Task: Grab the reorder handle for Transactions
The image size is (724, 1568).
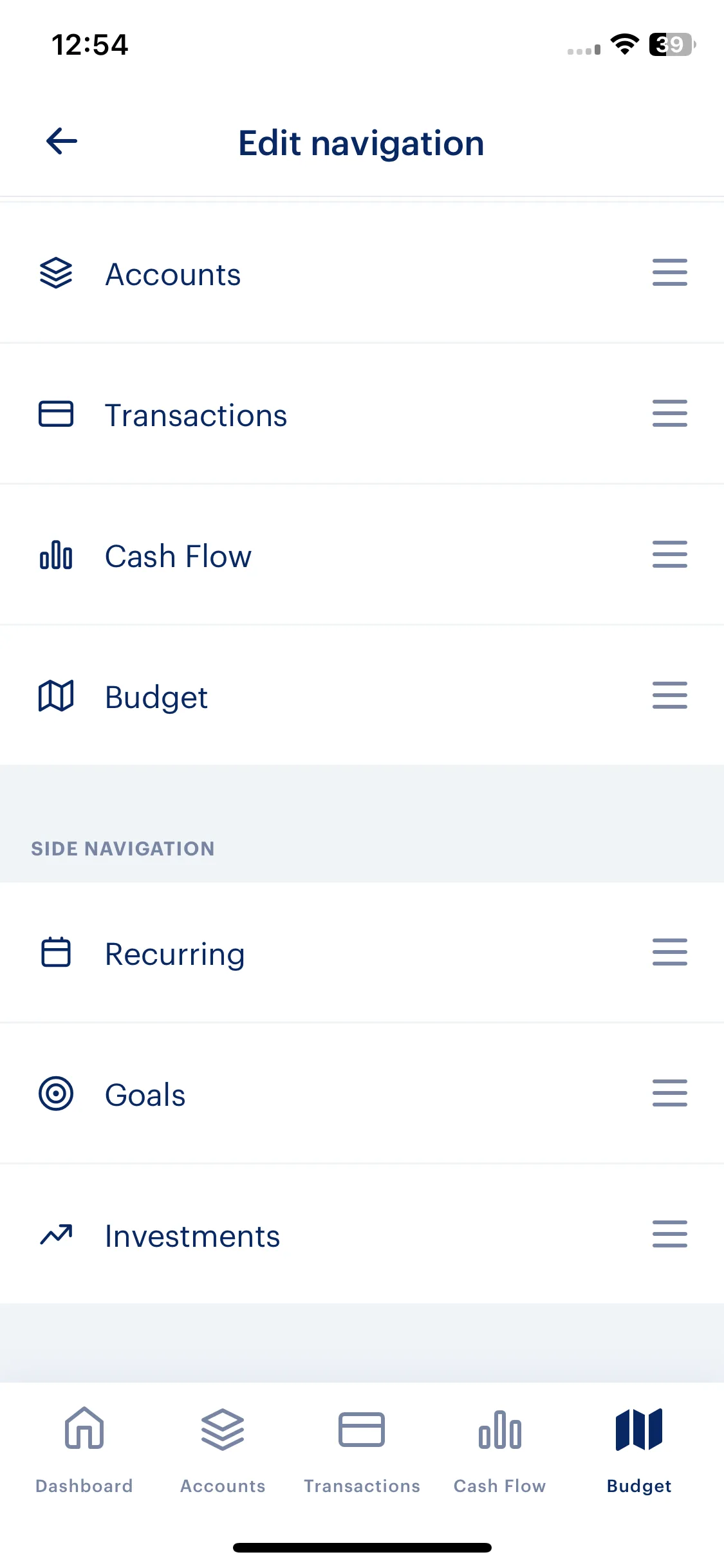Action: tap(670, 413)
